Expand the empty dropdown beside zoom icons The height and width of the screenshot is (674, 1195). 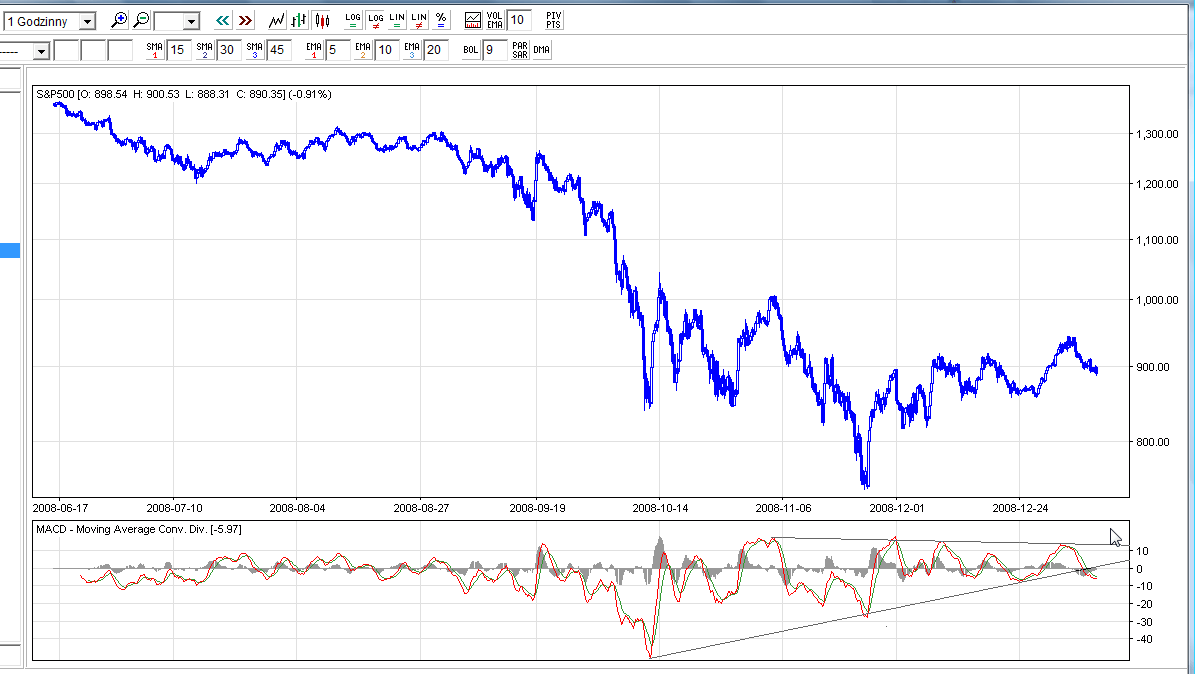click(191, 21)
